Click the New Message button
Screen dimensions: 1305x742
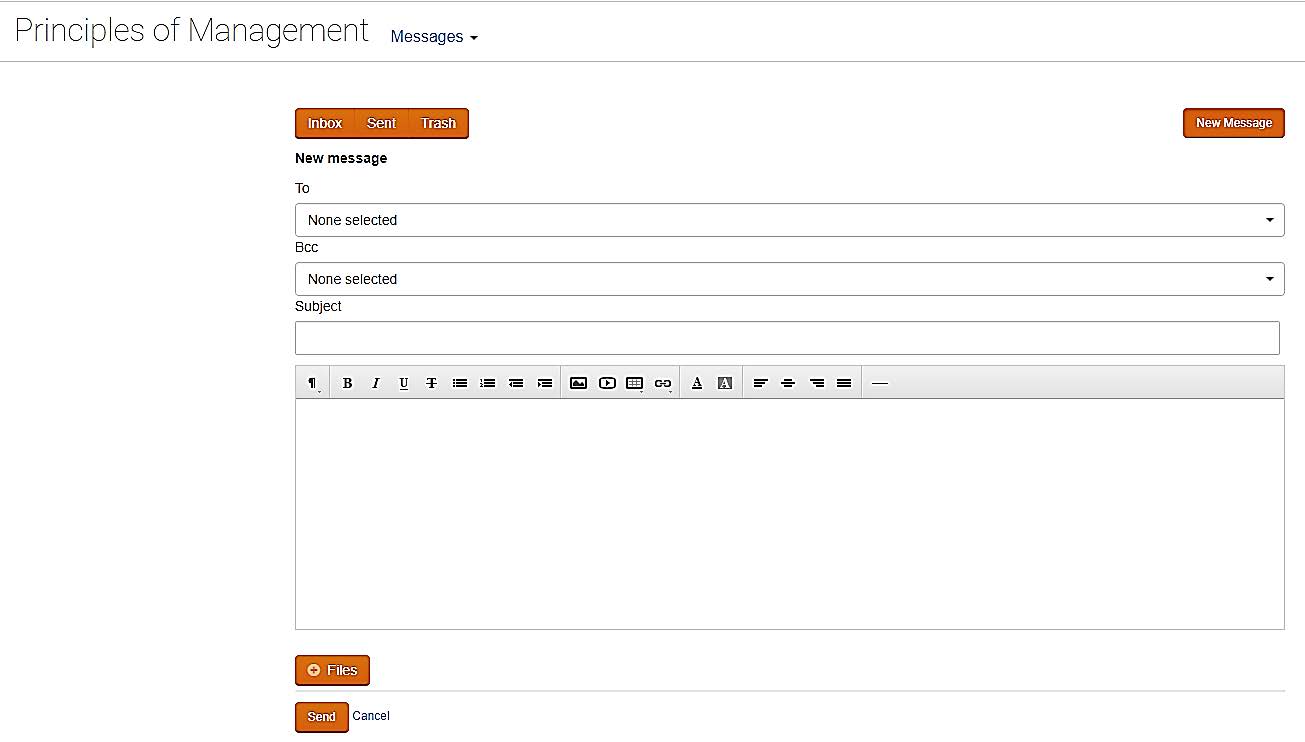[x=1234, y=123]
